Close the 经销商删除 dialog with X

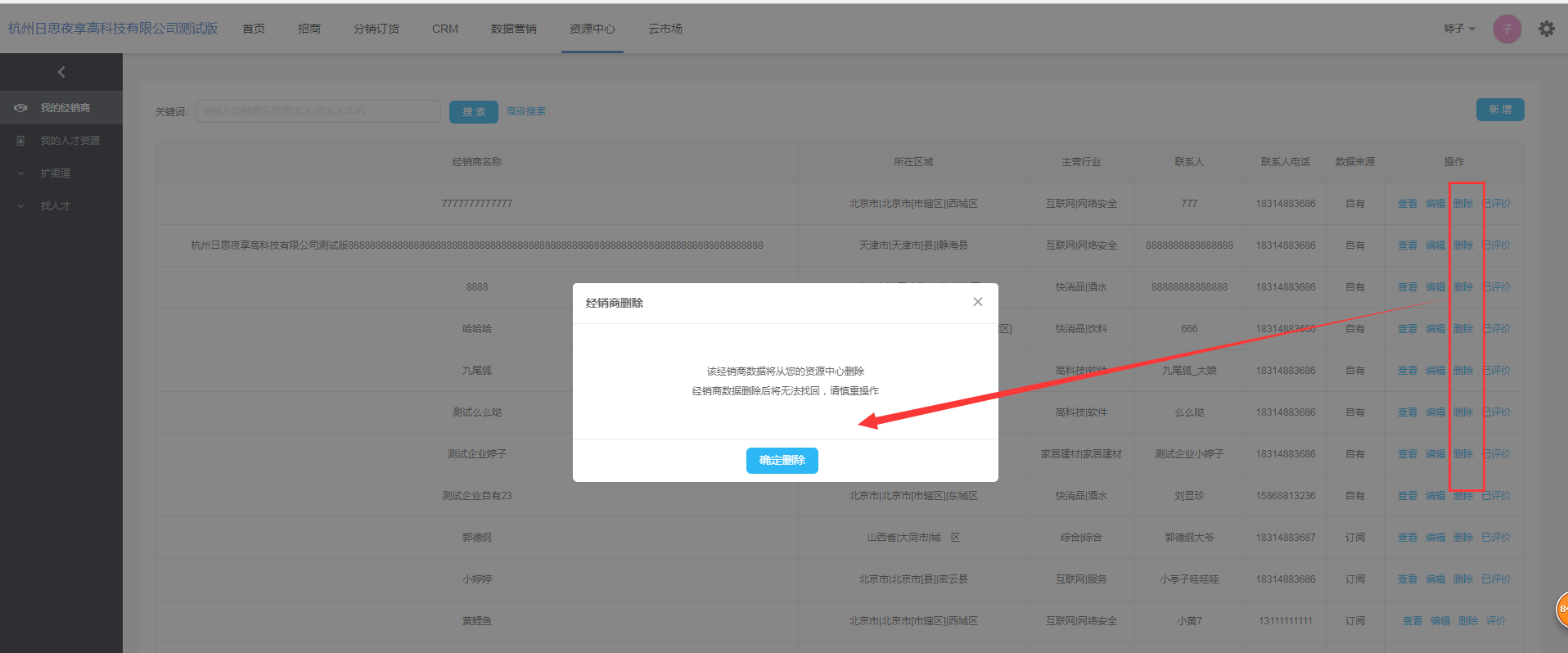[977, 302]
